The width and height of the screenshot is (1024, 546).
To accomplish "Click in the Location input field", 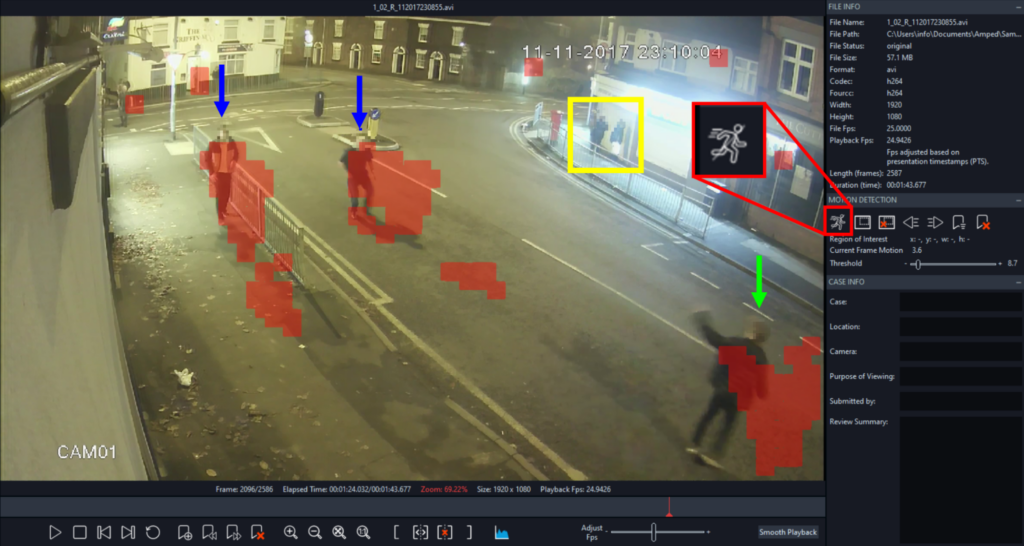I will pyautogui.click(x=961, y=327).
